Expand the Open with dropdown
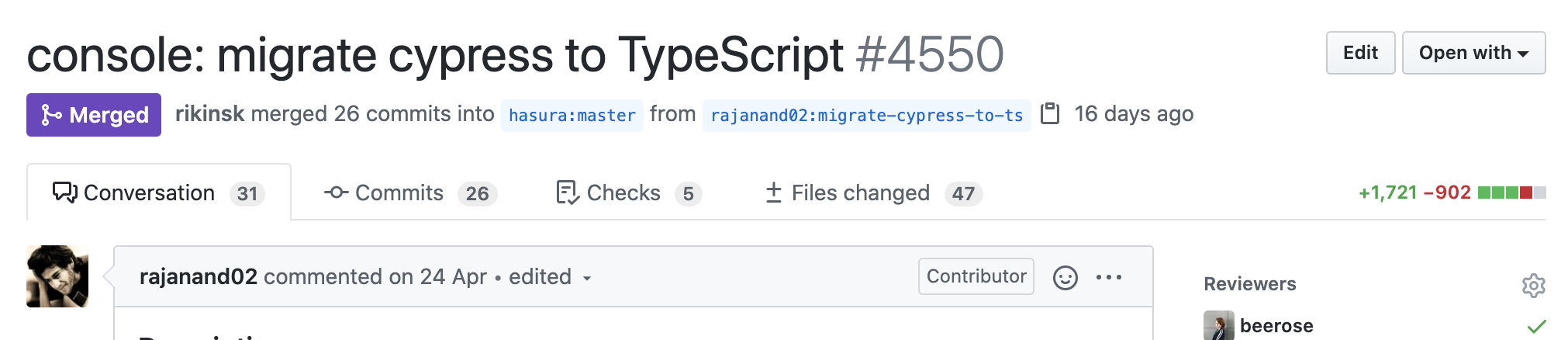Viewport: 1568px width, 340px height. click(1473, 53)
